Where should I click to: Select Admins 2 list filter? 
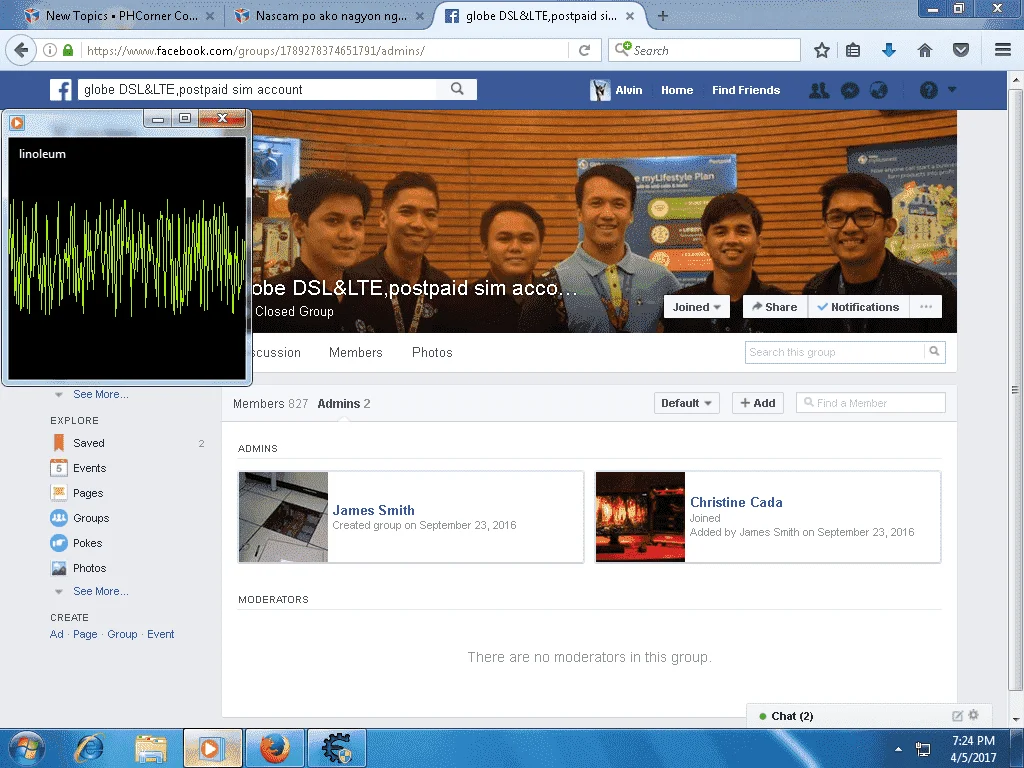coord(344,404)
